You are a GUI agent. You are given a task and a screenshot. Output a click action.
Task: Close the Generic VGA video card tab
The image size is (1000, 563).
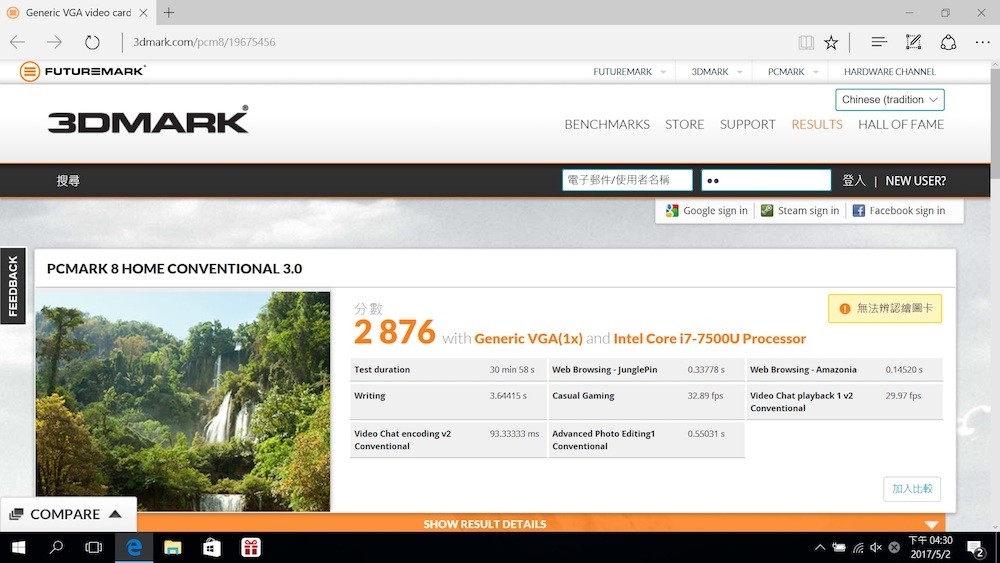coord(143,13)
